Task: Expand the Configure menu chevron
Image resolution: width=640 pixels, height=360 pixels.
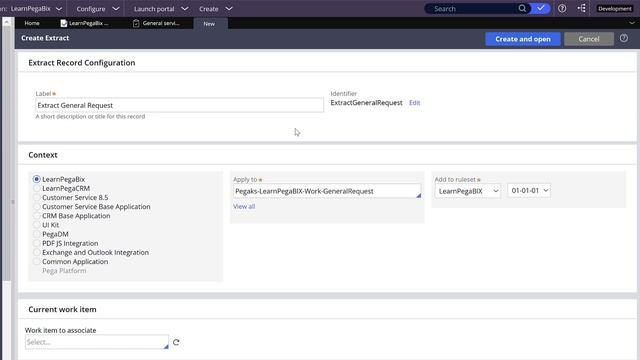Action: pyautogui.click(x=116, y=9)
